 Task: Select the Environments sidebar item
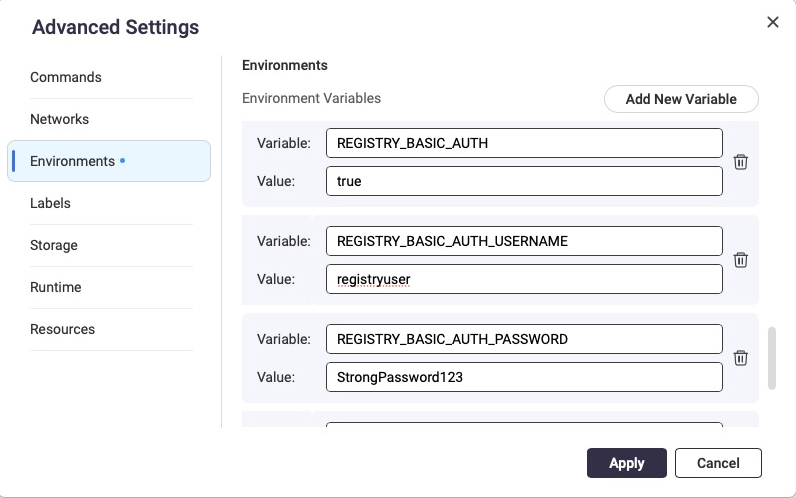[x=73, y=161]
